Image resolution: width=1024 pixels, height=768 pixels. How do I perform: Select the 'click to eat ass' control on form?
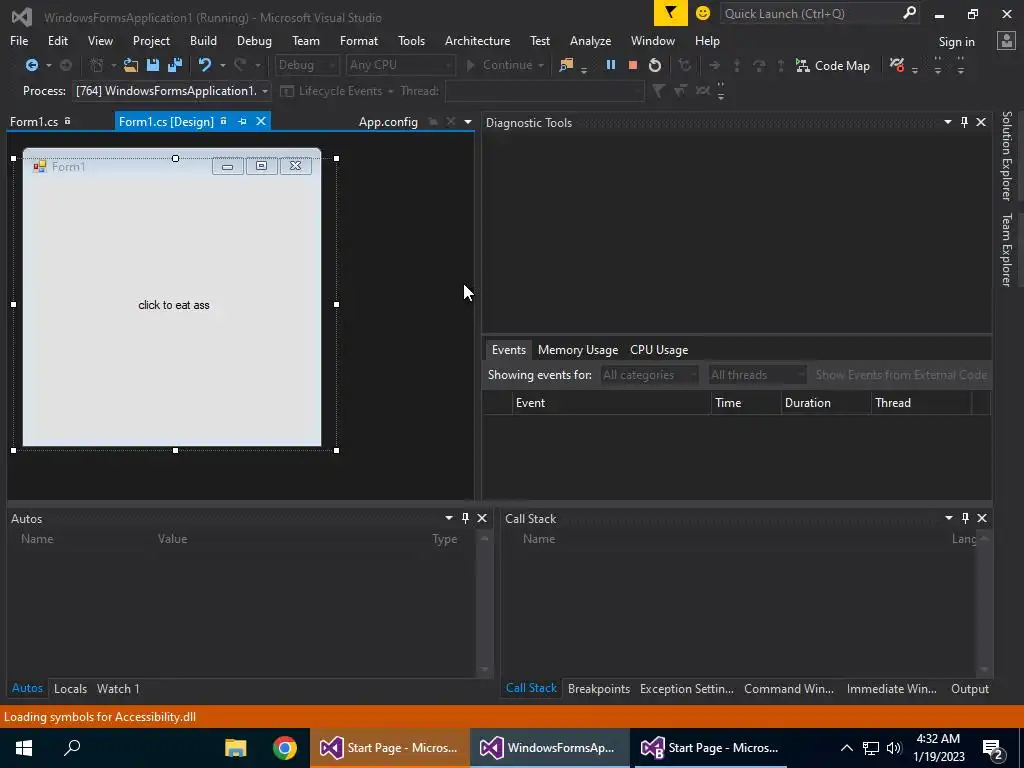click(174, 305)
